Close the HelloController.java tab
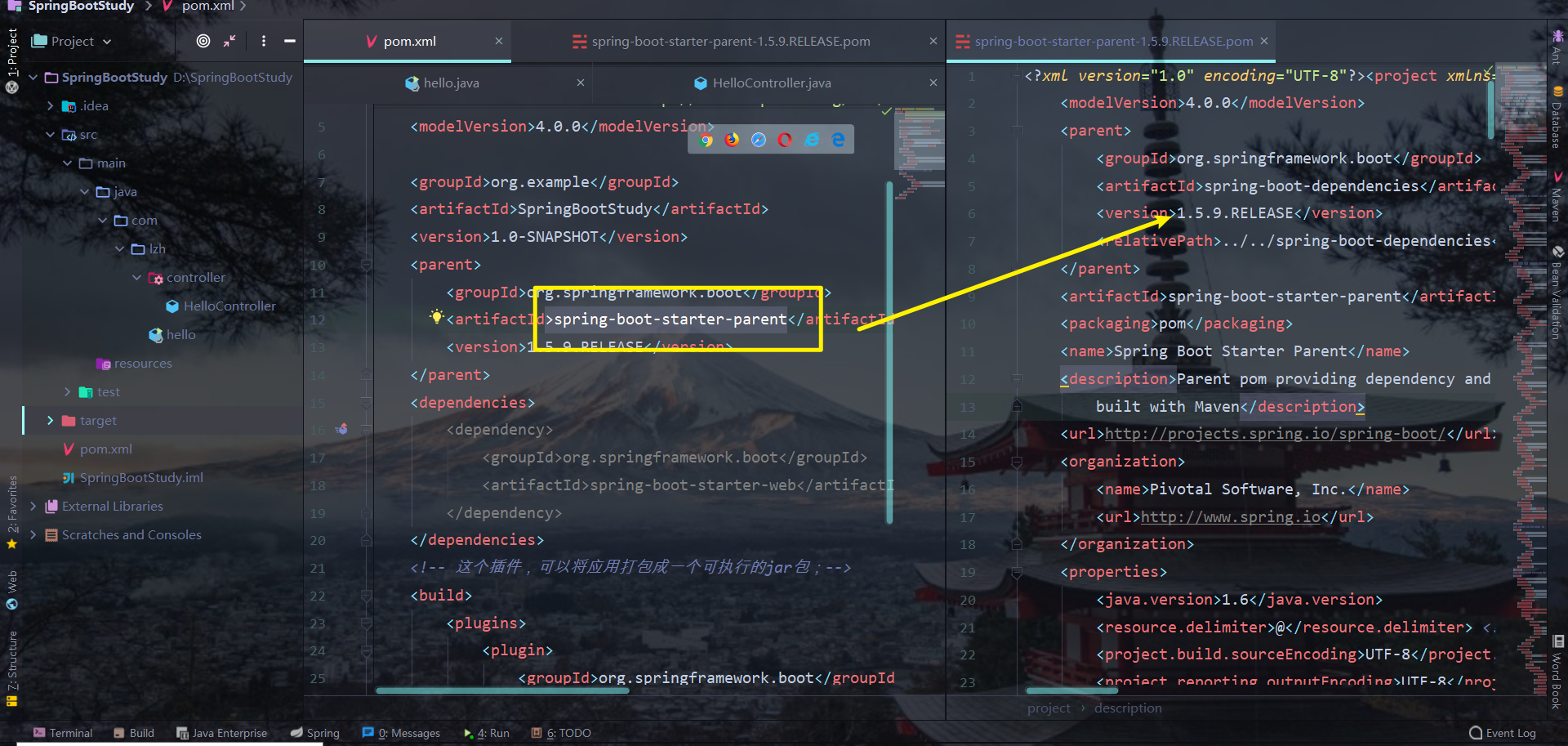This screenshot has height=746, width=1568. pyautogui.click(x=933, y=83)
